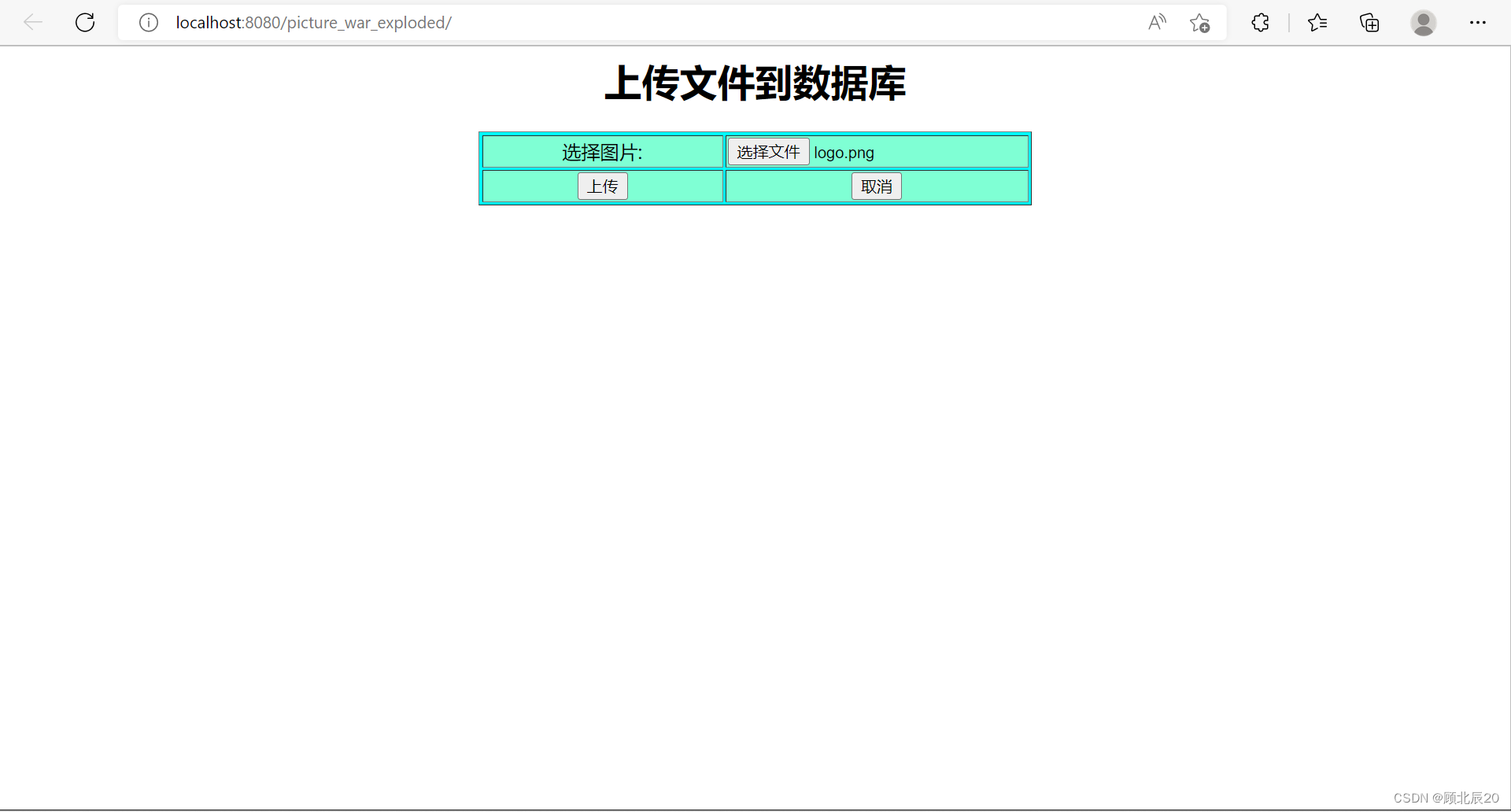Click the browser back arrow
This screenshot has height=812, width=1511.
[x=33, y=22]
